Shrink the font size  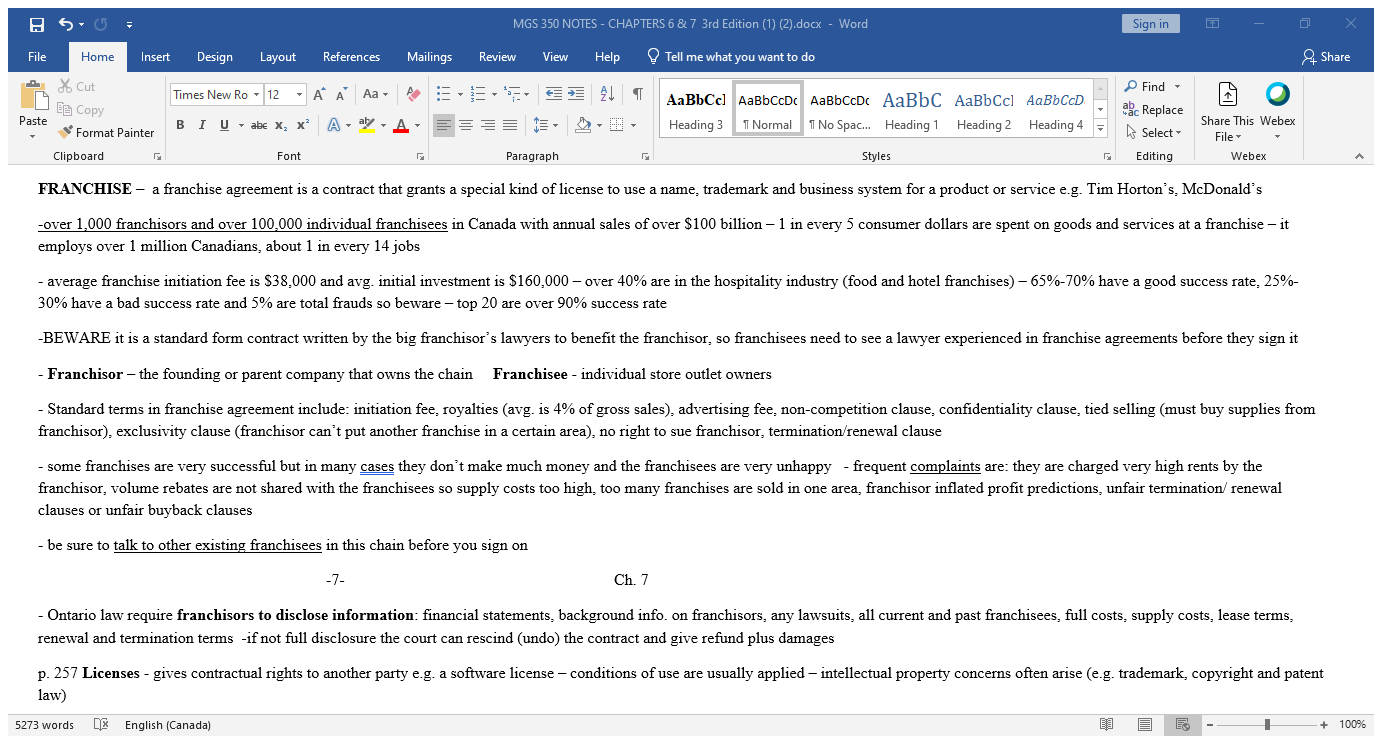(341, 94)
